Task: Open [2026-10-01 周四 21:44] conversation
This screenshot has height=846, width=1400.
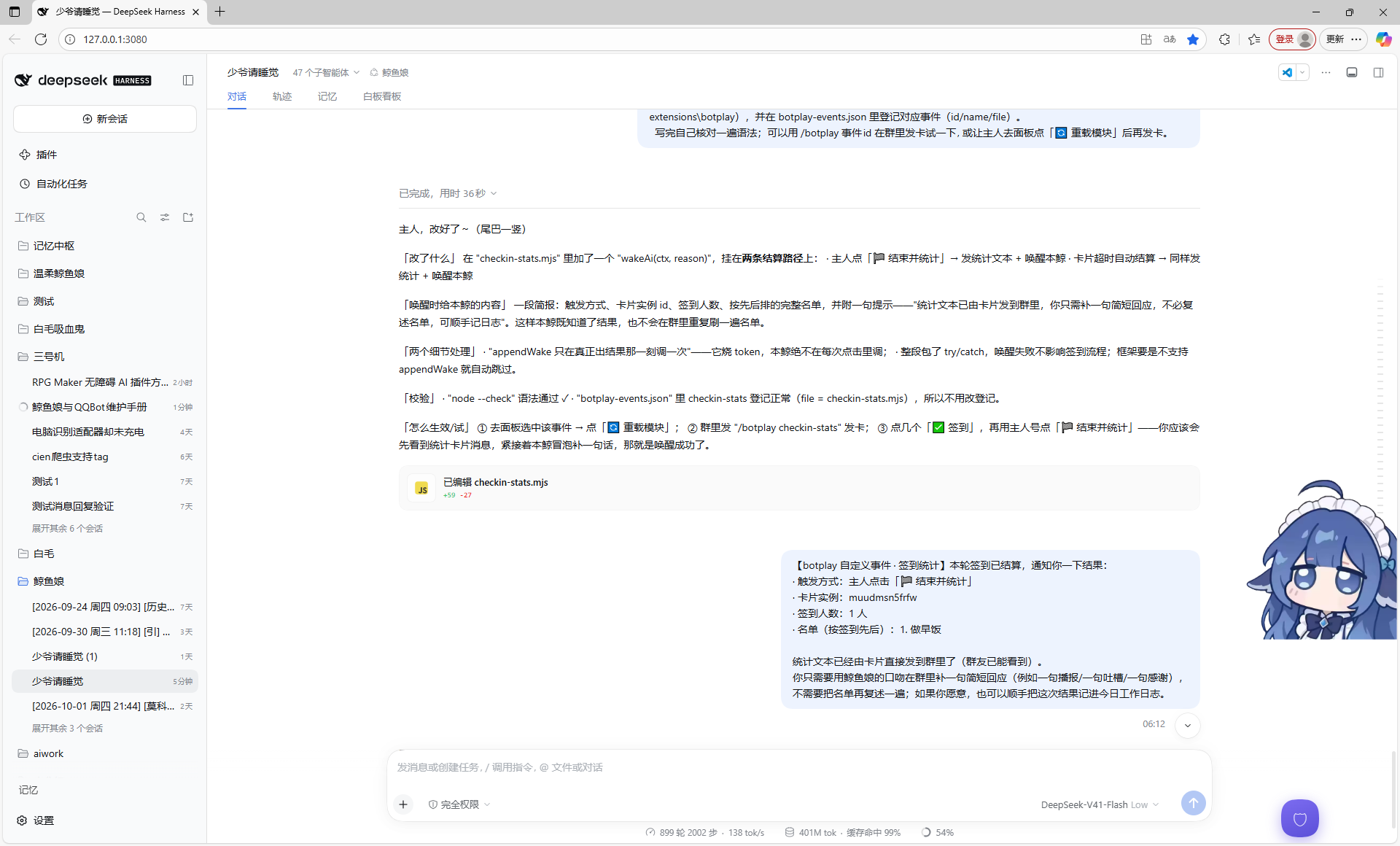Action: [x=105, y=706]
